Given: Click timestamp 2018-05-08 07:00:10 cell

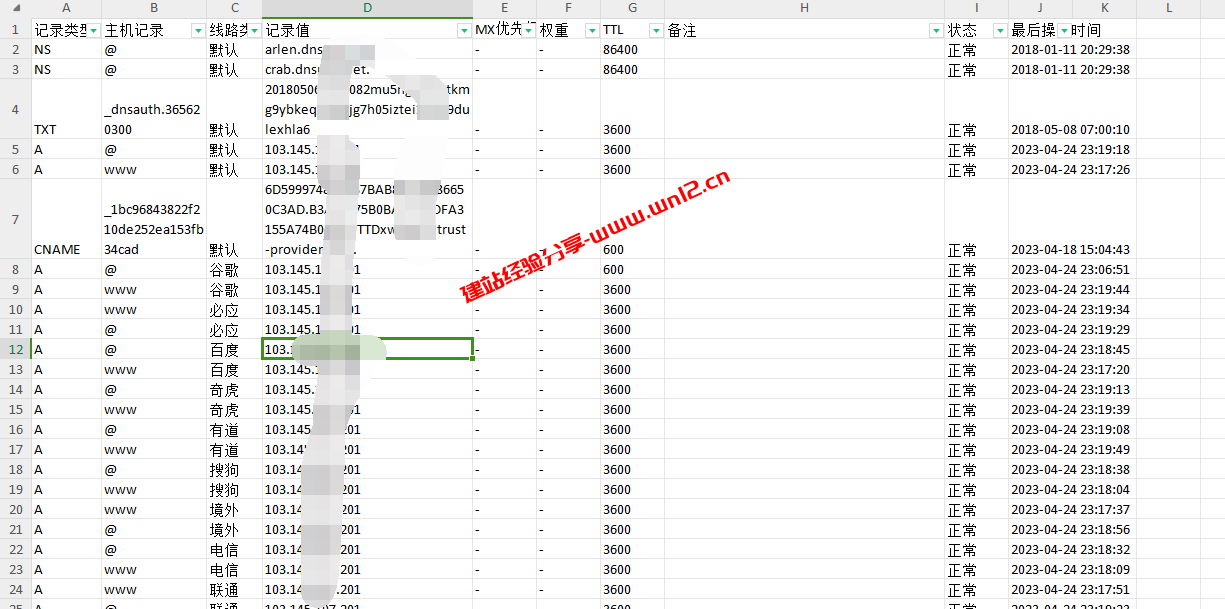Looking at the screenshot, I should (1070, 130).
